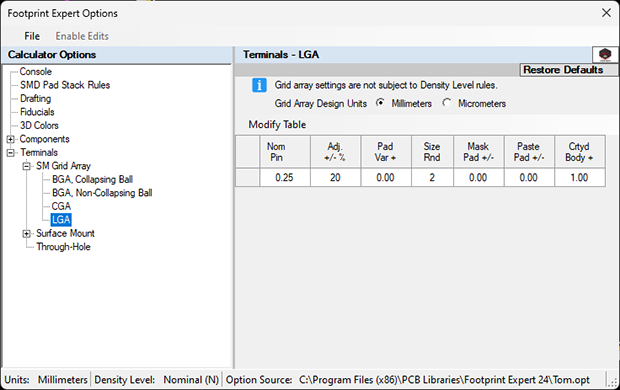Click the Adj. +/- % value 20 cell
This screenshot has height=390, width=620.
335,178
